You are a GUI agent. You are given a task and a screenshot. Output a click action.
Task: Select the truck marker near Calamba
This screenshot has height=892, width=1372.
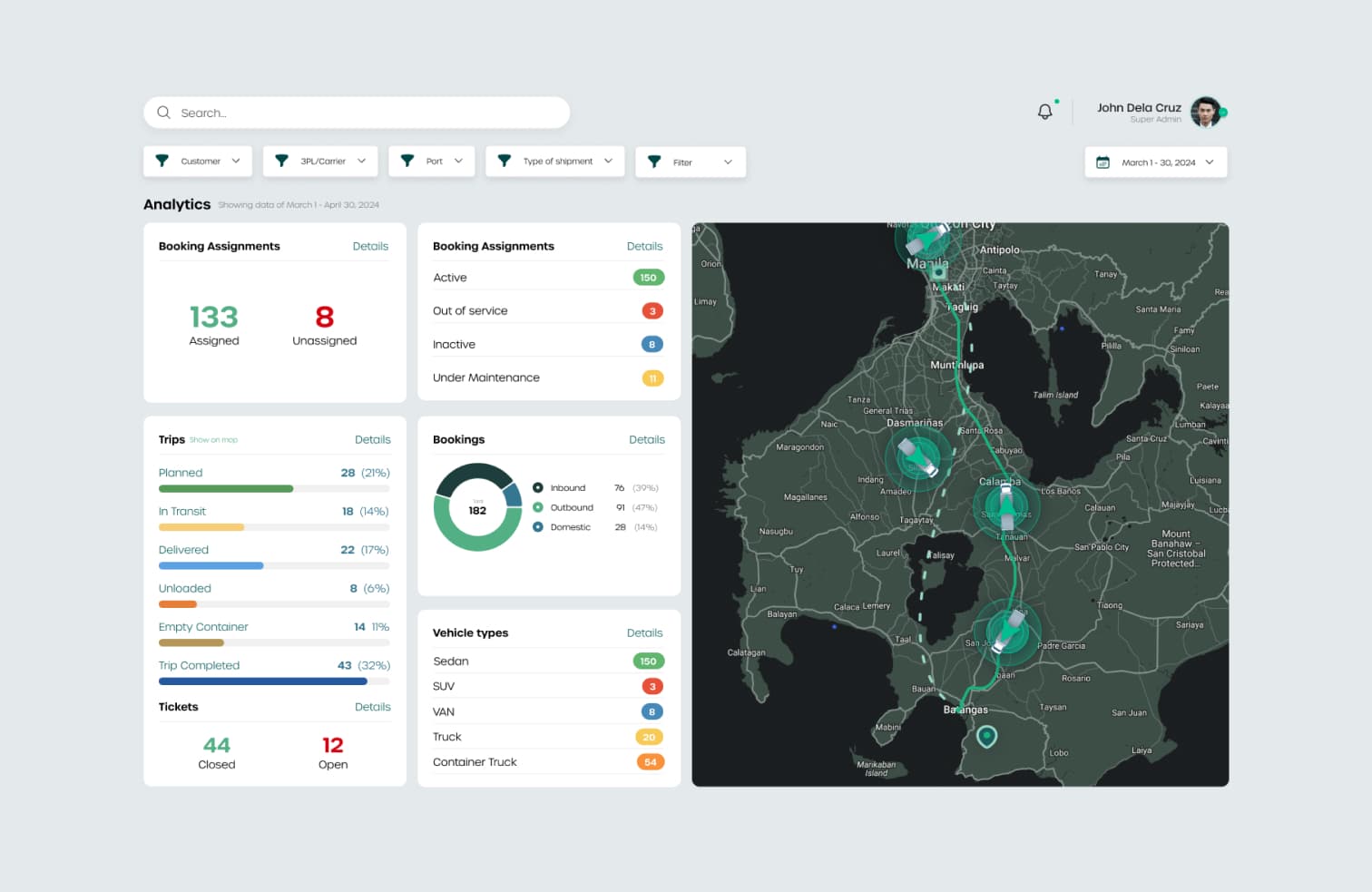[1005, 506]
